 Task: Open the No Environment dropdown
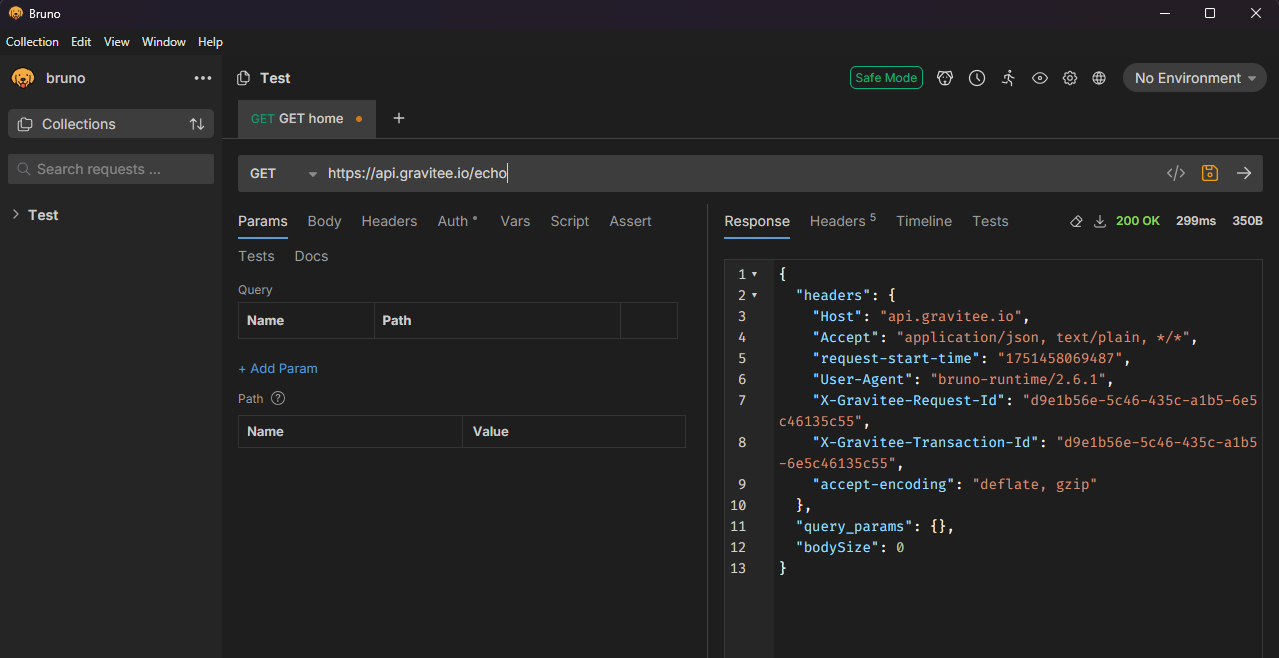(1194, 78)
